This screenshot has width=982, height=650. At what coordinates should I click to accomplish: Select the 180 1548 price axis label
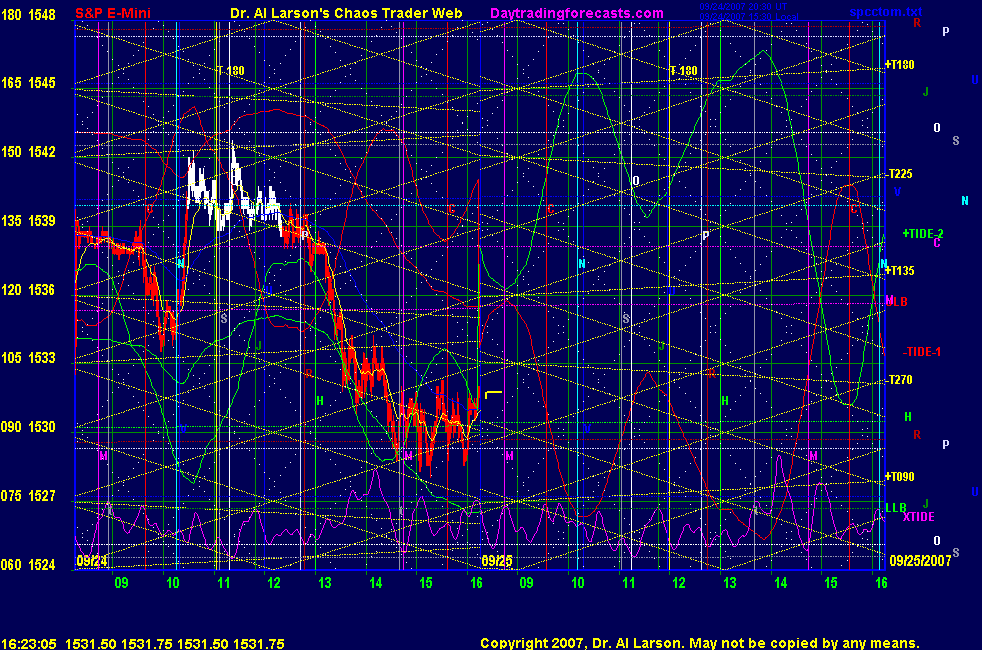(x=28, y=14)
